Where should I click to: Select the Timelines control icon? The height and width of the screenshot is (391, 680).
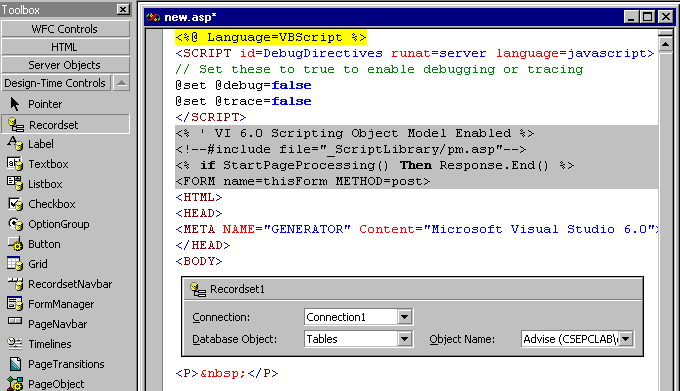point(15,344)
